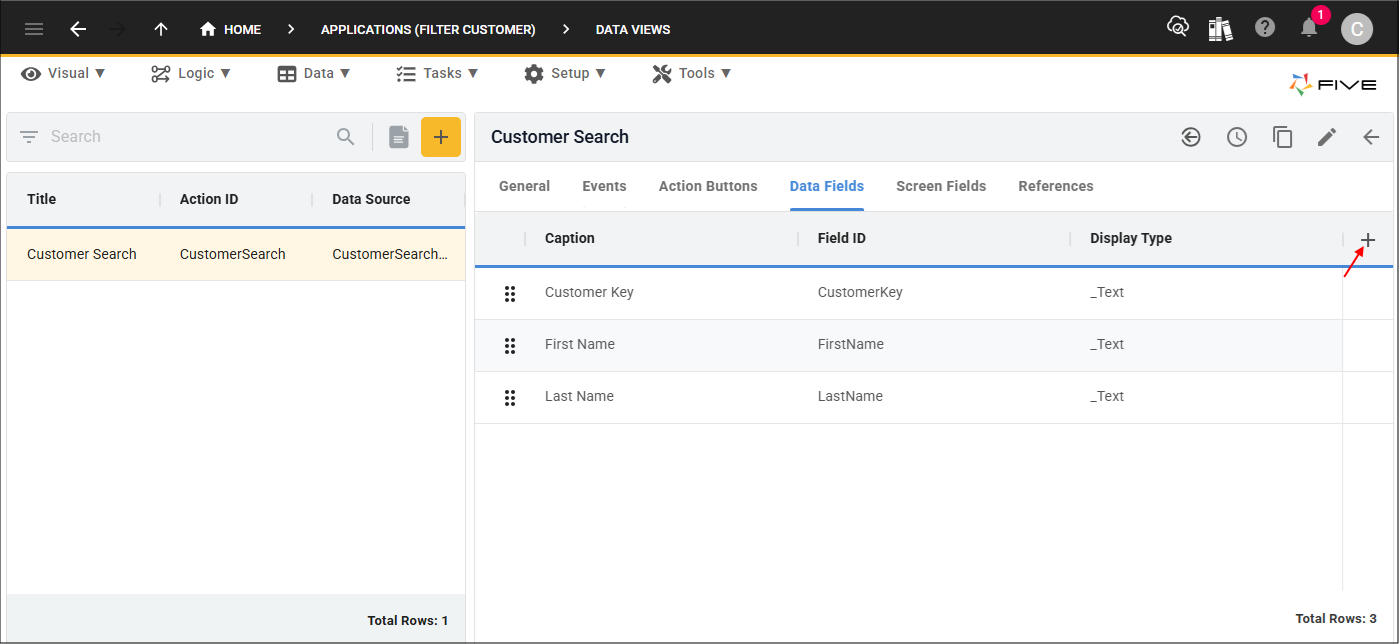Expand the Setup menu
Screen dimensions: 1399x644
(565, 73)
